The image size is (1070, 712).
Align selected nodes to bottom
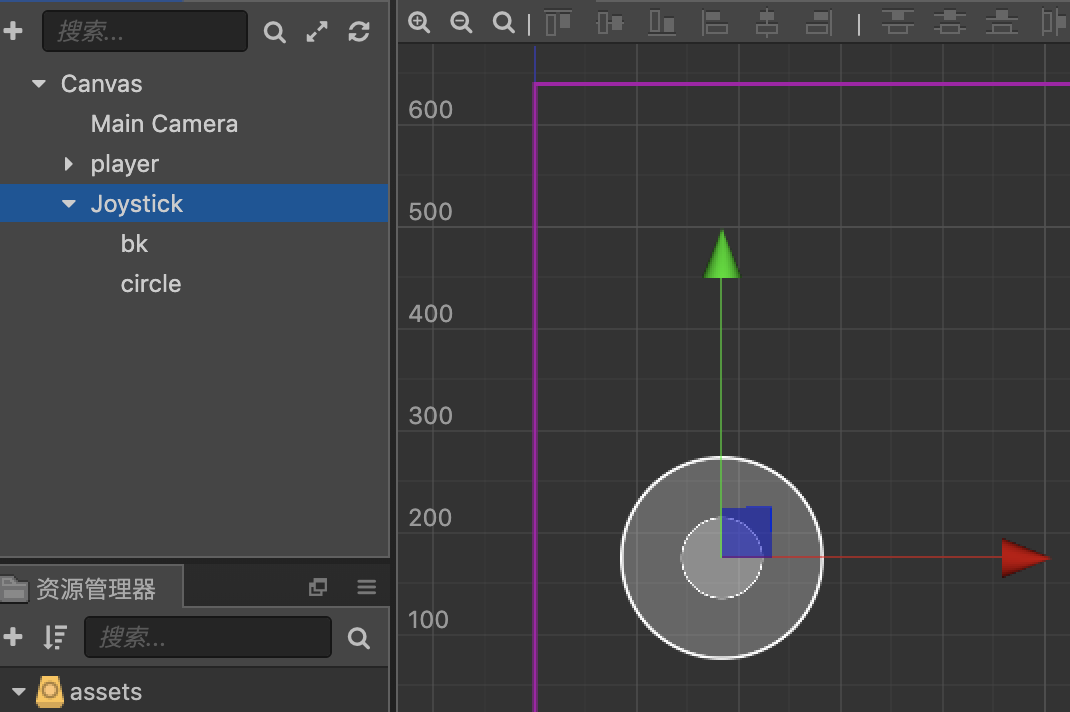pyautogui.click(x=662, y=23)
